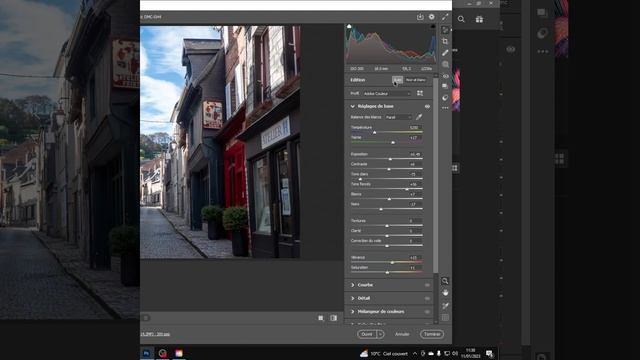
Task: Click the Terminer button
Action: [x=432, y=334]
